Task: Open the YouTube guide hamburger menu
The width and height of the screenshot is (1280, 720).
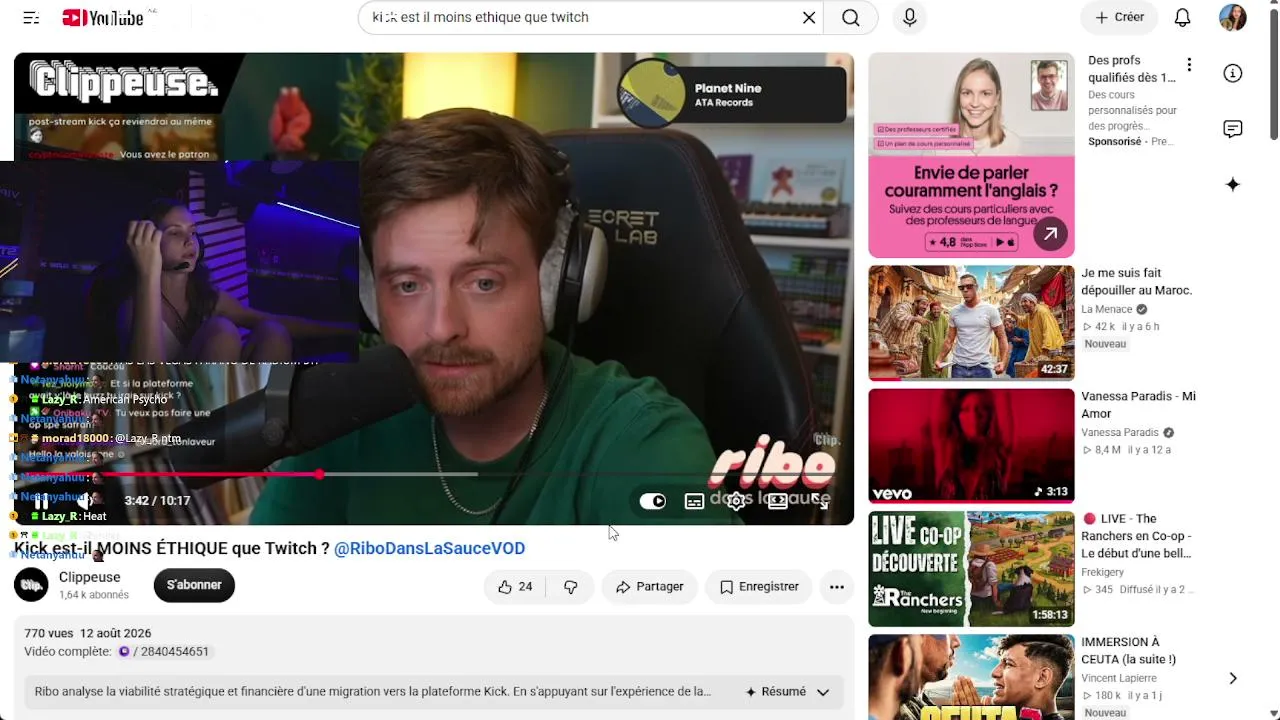Action: 31,17
